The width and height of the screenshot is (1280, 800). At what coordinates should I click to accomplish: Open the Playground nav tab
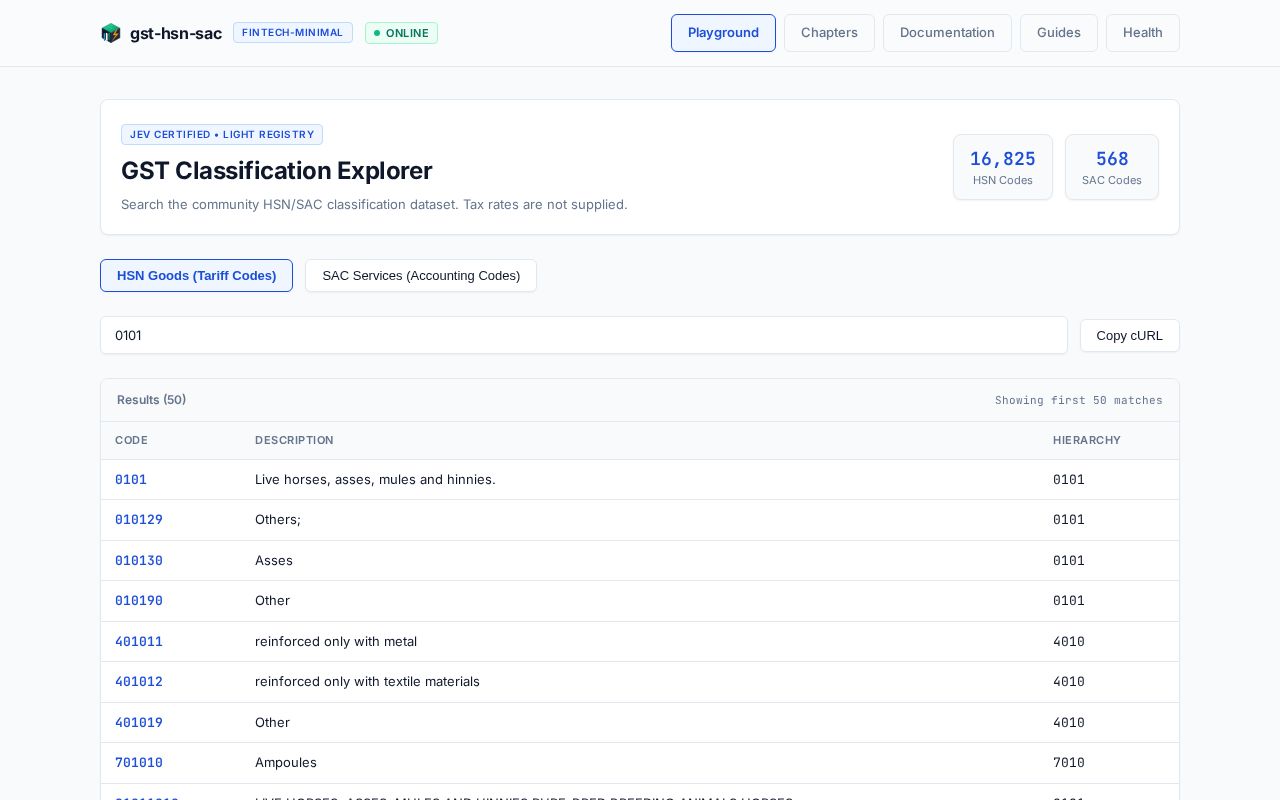(723, 33)
